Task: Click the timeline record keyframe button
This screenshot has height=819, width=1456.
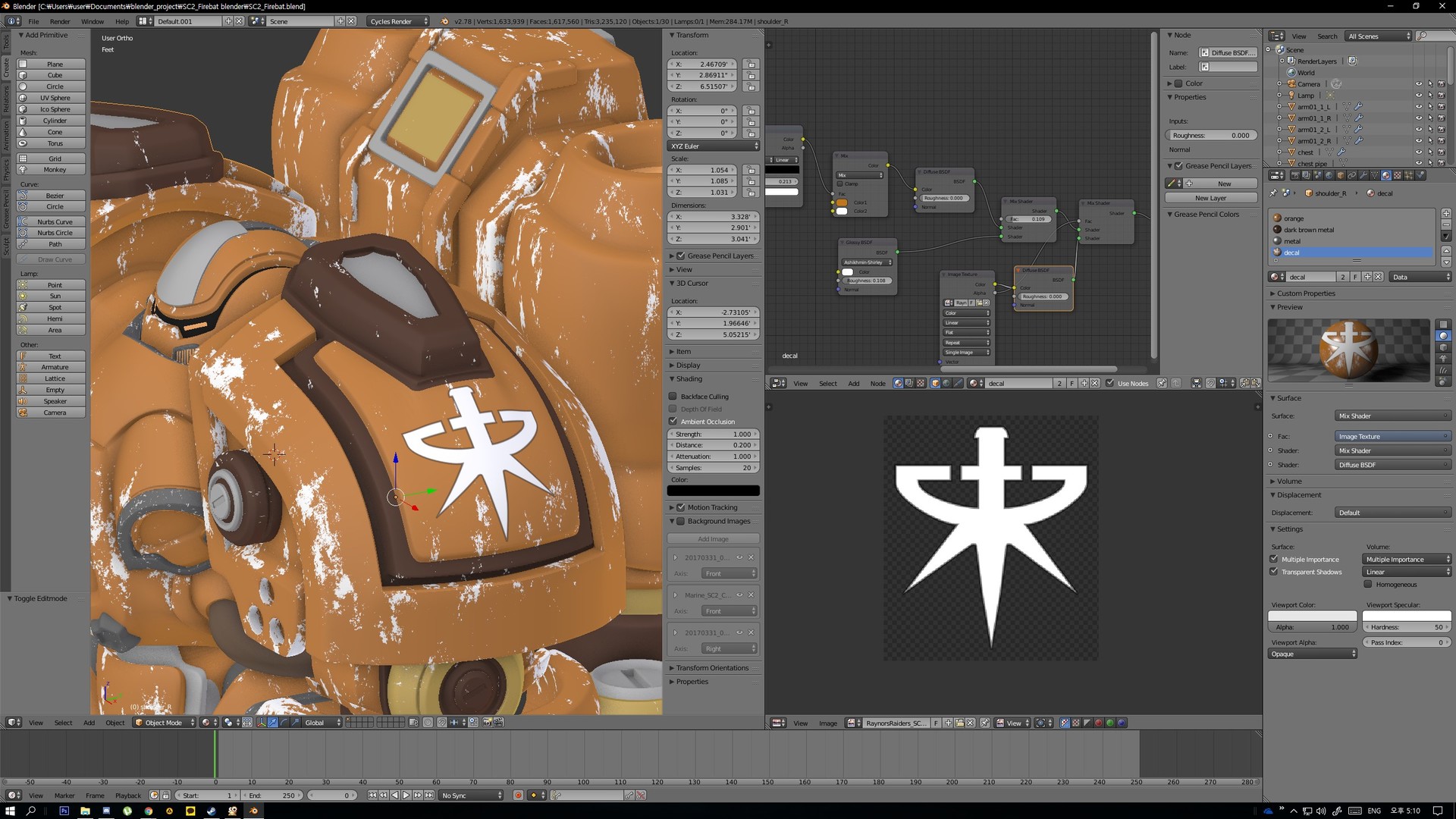Action: pyautogui.click(x=518, y=795)
